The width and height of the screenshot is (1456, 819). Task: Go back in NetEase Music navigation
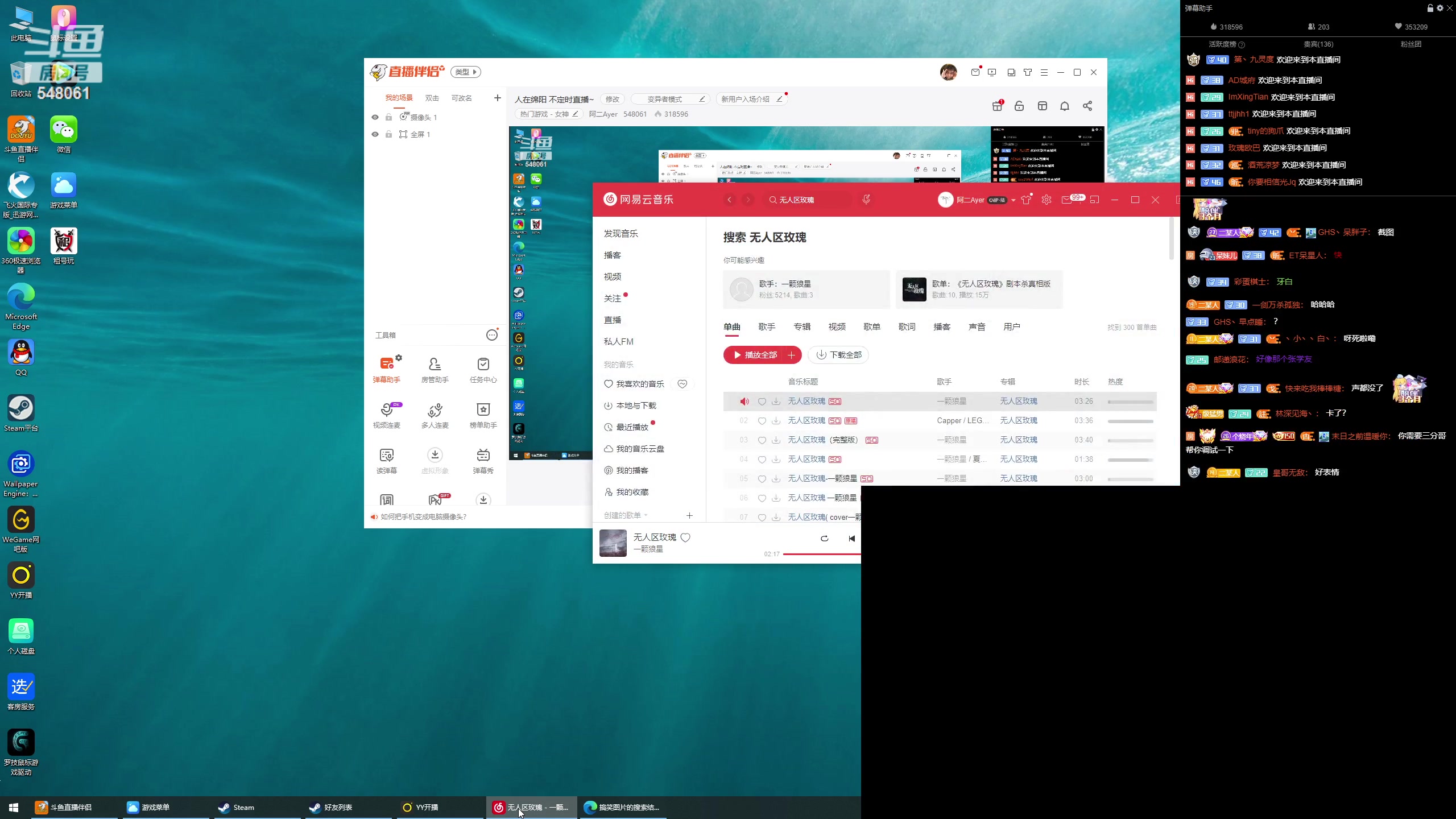(x=730, y=200)
